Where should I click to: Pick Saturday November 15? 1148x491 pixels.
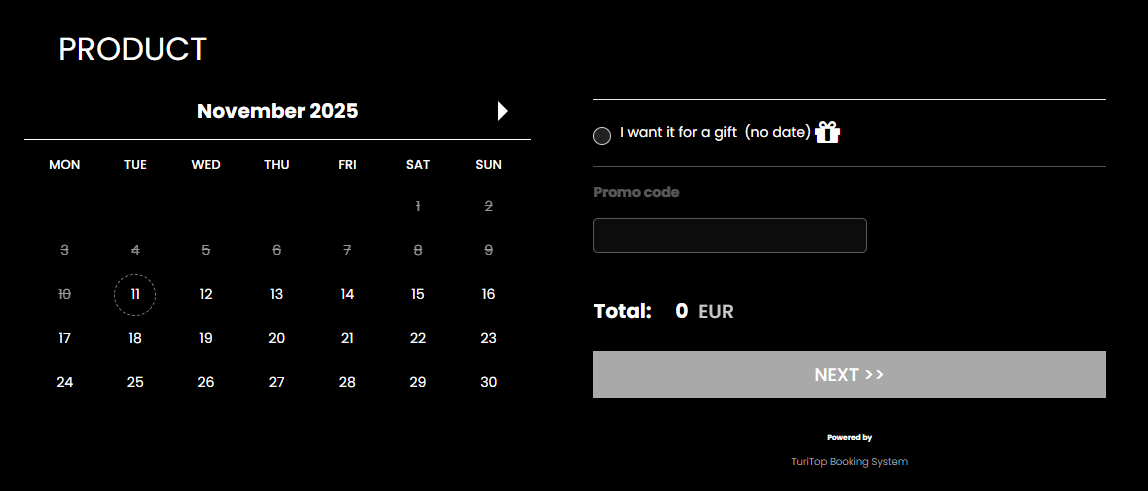[418, 294]
